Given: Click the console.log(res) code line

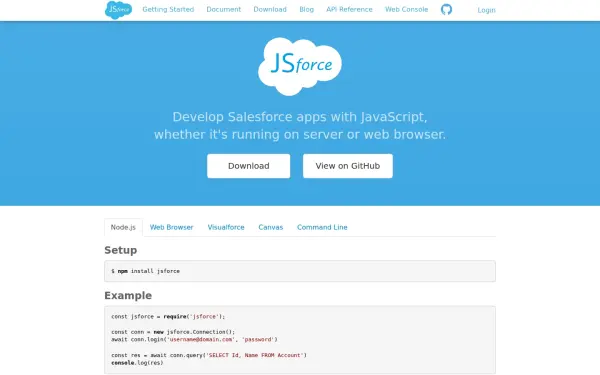Looking at the screenshot, I should [x=137, y=363].
